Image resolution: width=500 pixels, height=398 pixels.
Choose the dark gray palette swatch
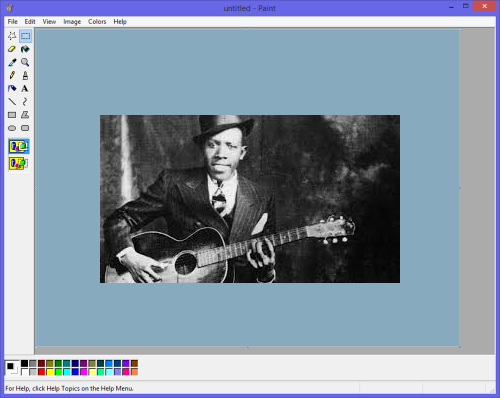point(33,363)
